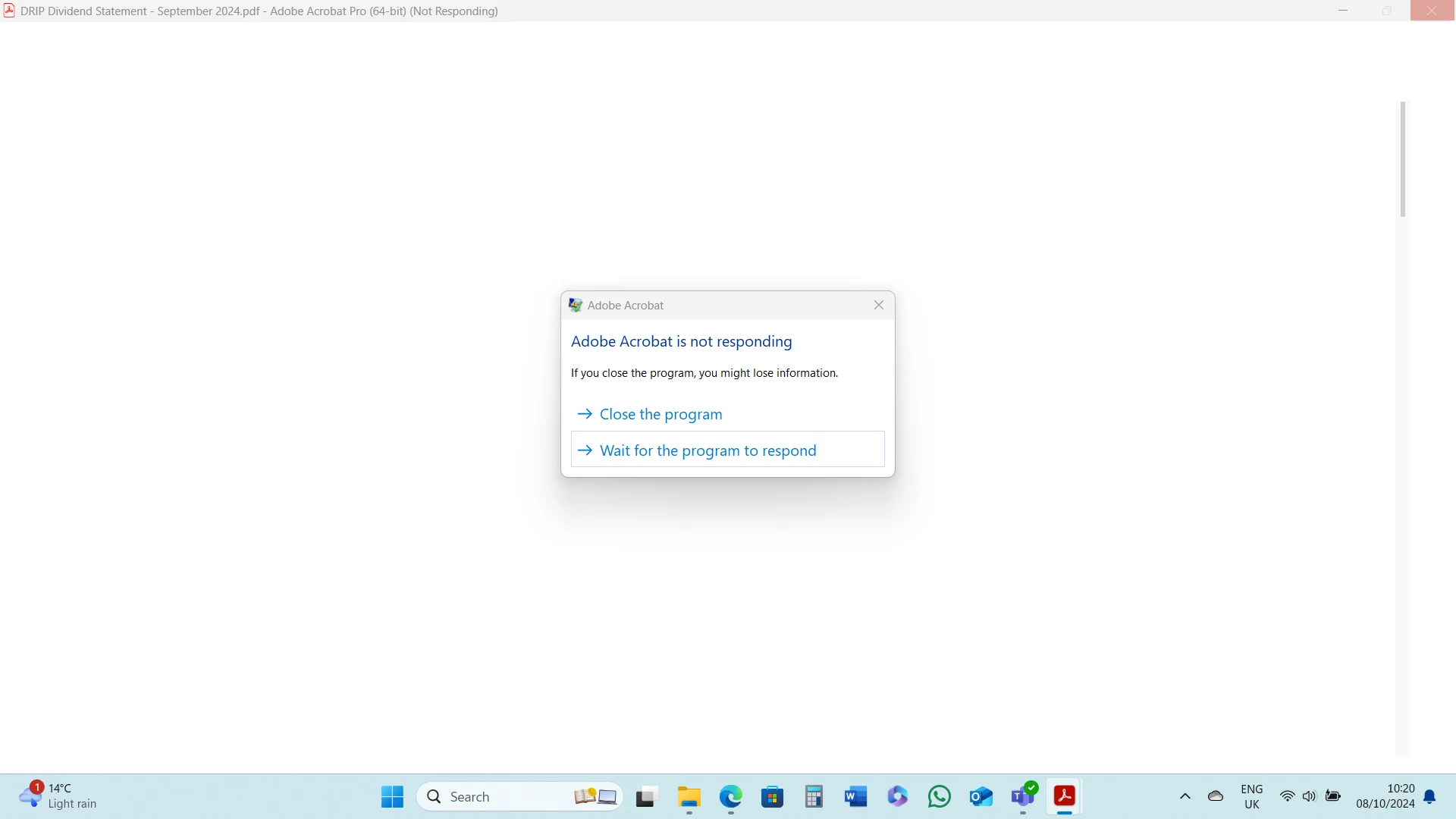This screenshot has height=819, width=1456.
Task: Launch Calculator from the taskbar
Action: (814, 796)
